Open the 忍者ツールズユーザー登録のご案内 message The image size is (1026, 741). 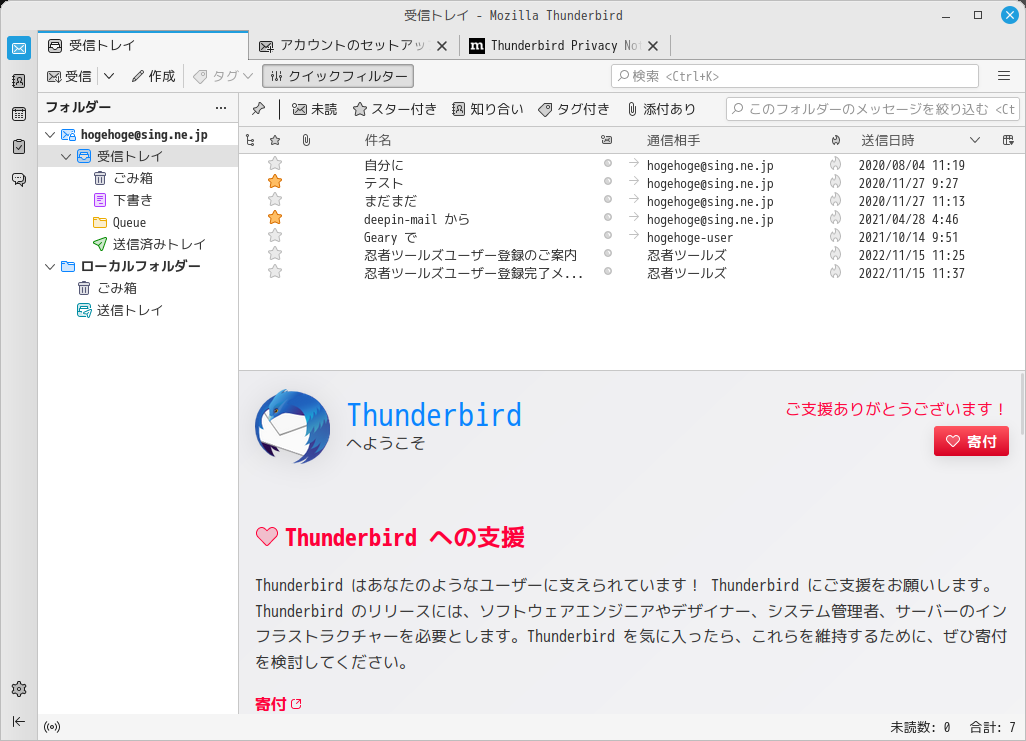pyautogui.click(x=470, y=255)
